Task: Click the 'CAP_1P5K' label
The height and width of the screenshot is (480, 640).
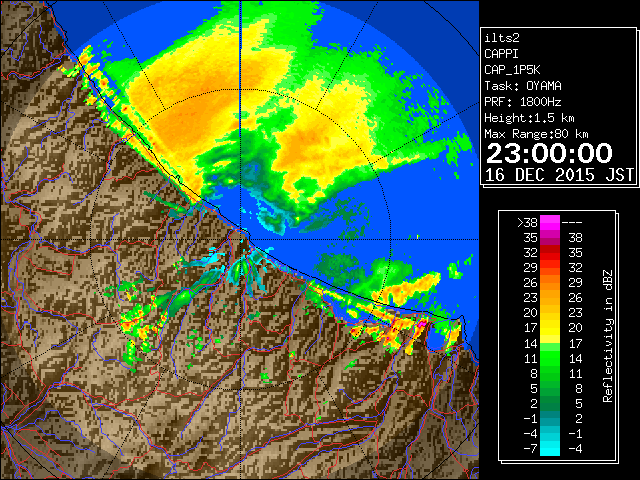Action: (512, 70)
